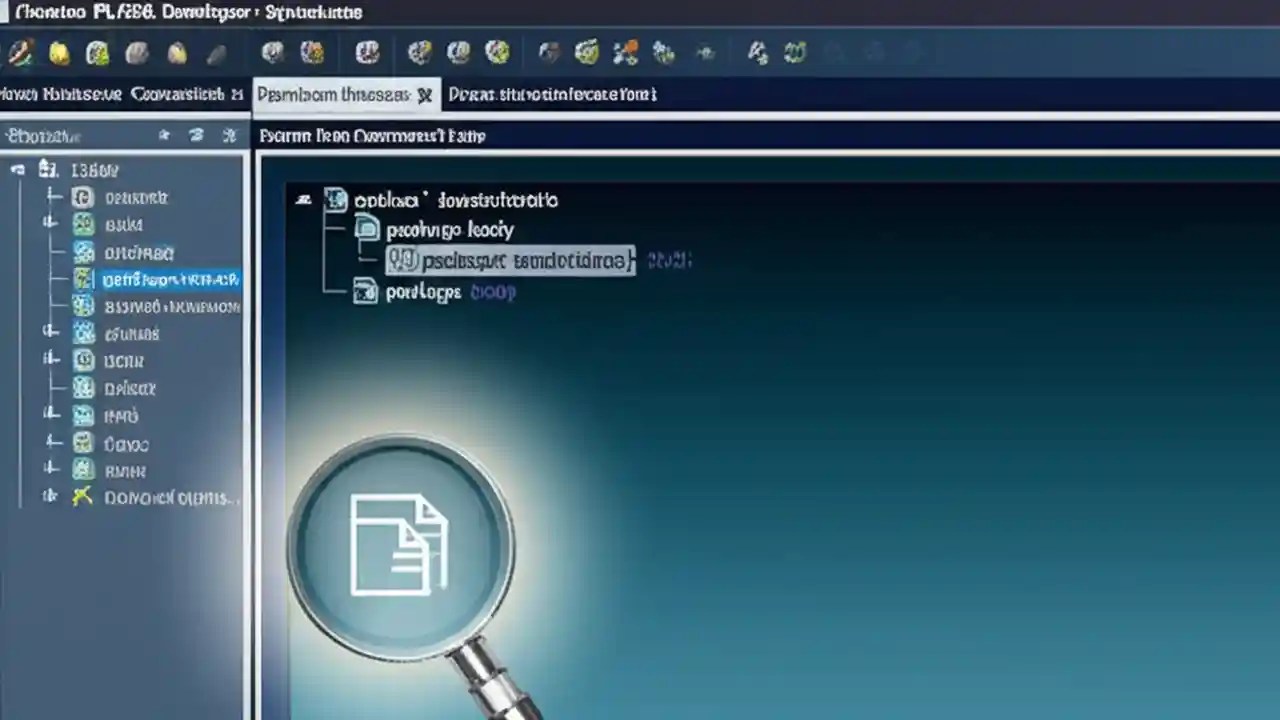Open the Save icon on the main toolbar
Screen dimensions: 1280x720
(97, 53)
